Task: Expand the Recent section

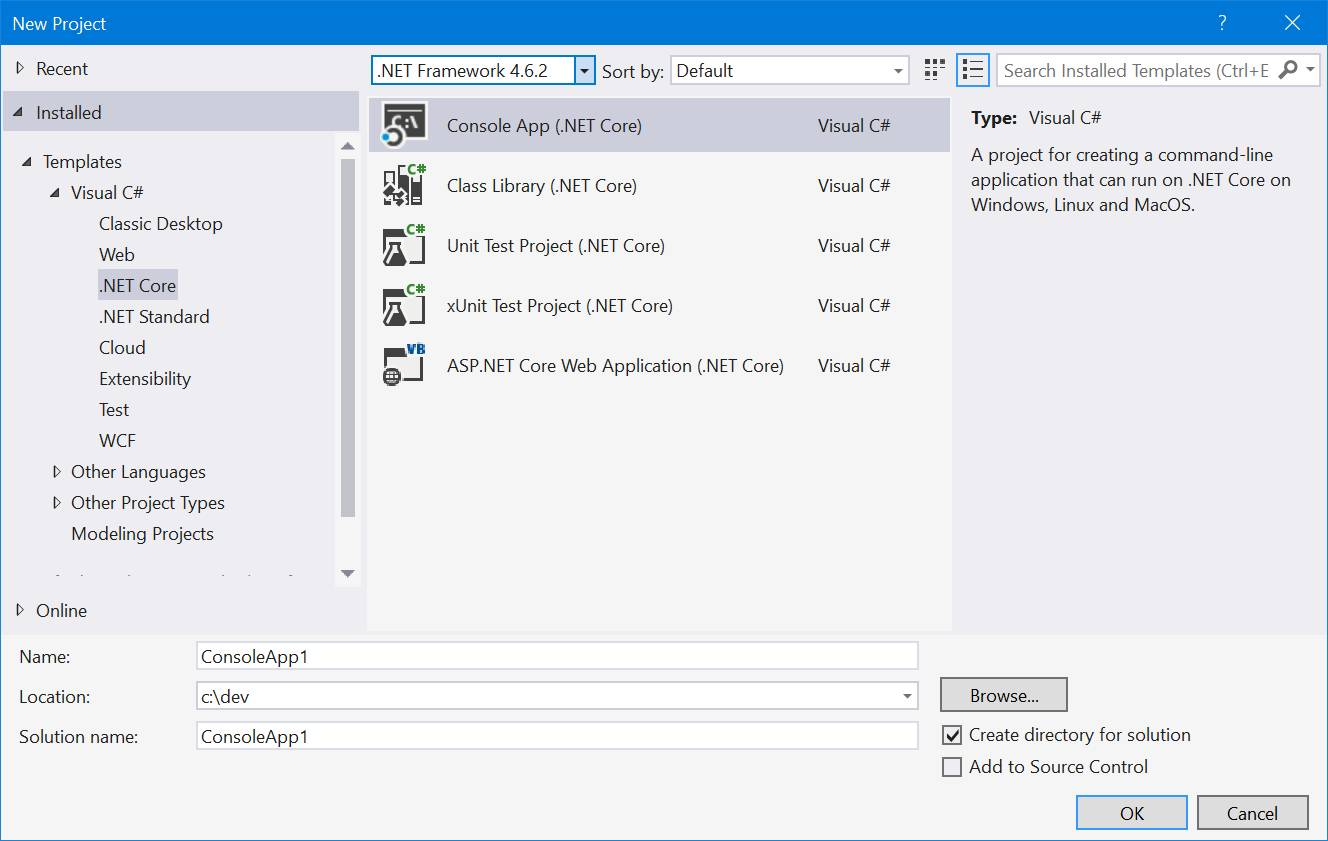Action: pos(20,69)
